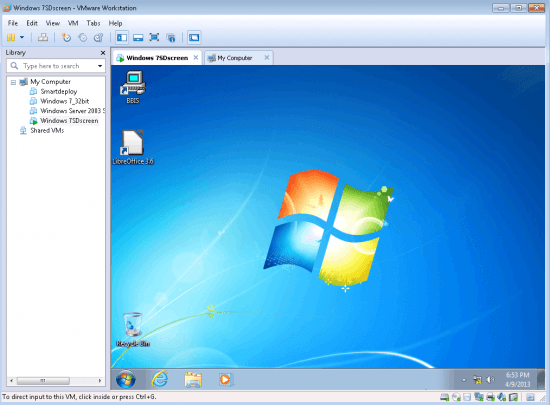Switch to the Windows 7SDscreen tab
550x405 pixels.
pyautogui.click(x=157, y=58)
